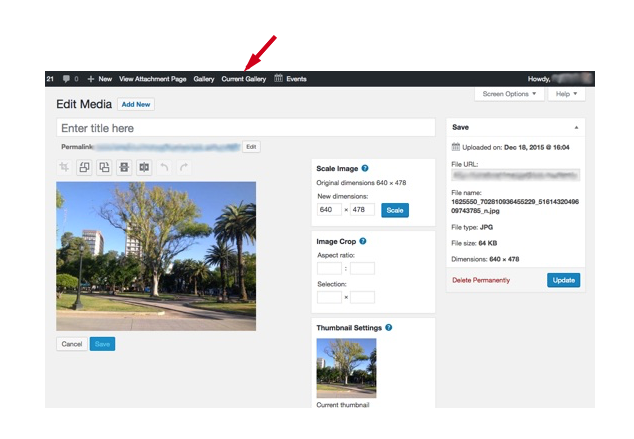Open Gallery admin bar item
This screenshot has width=634, height=439.
tap(204, 79)
